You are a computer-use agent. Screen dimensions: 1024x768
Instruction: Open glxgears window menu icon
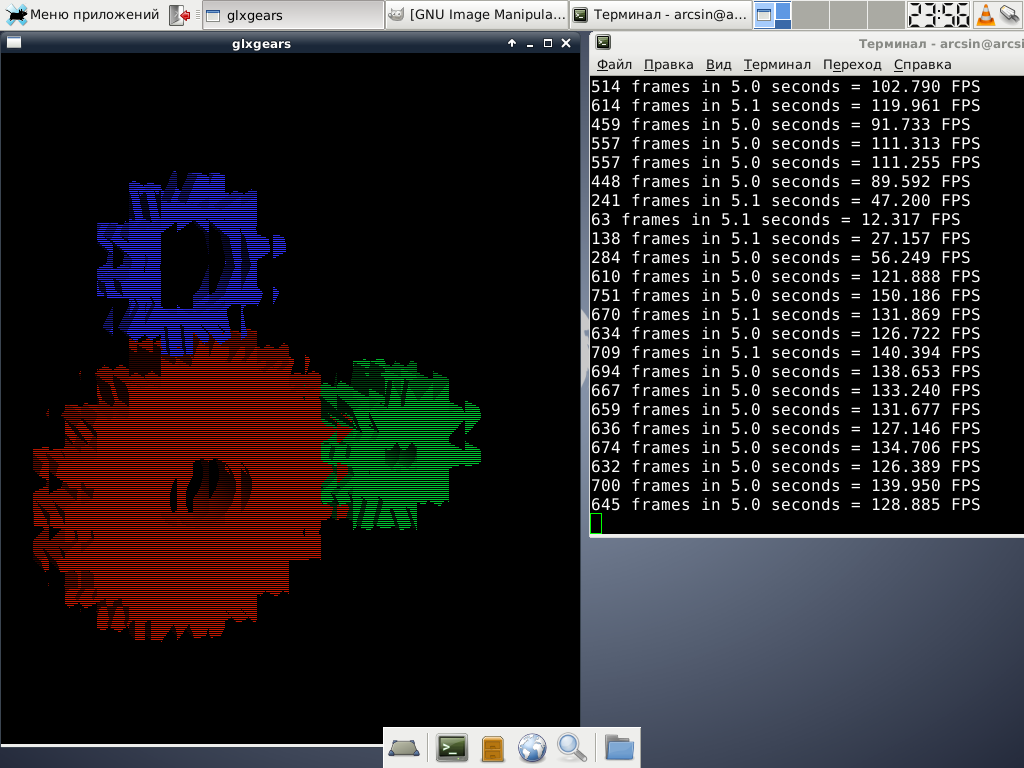pos(14,43)
